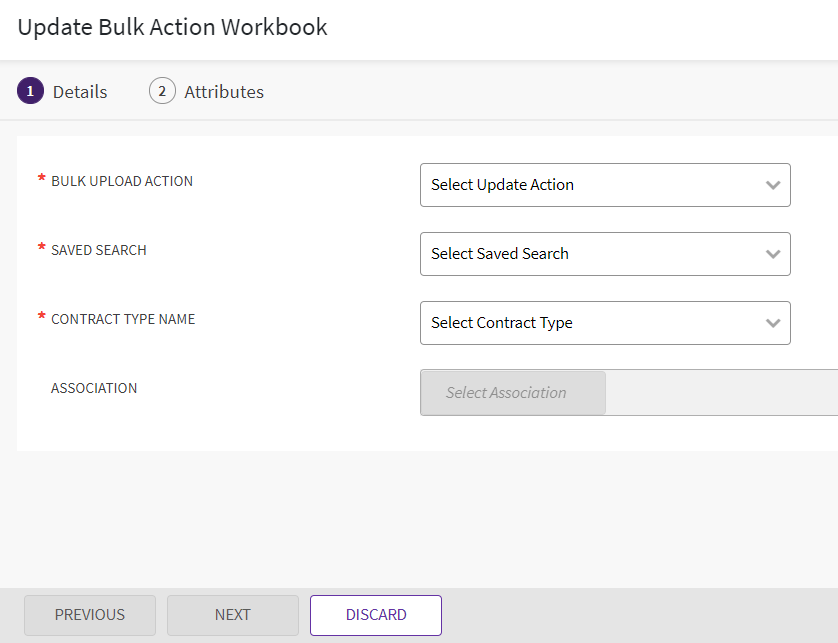Click the BULK UPLOAD ACTION field label

122,181
